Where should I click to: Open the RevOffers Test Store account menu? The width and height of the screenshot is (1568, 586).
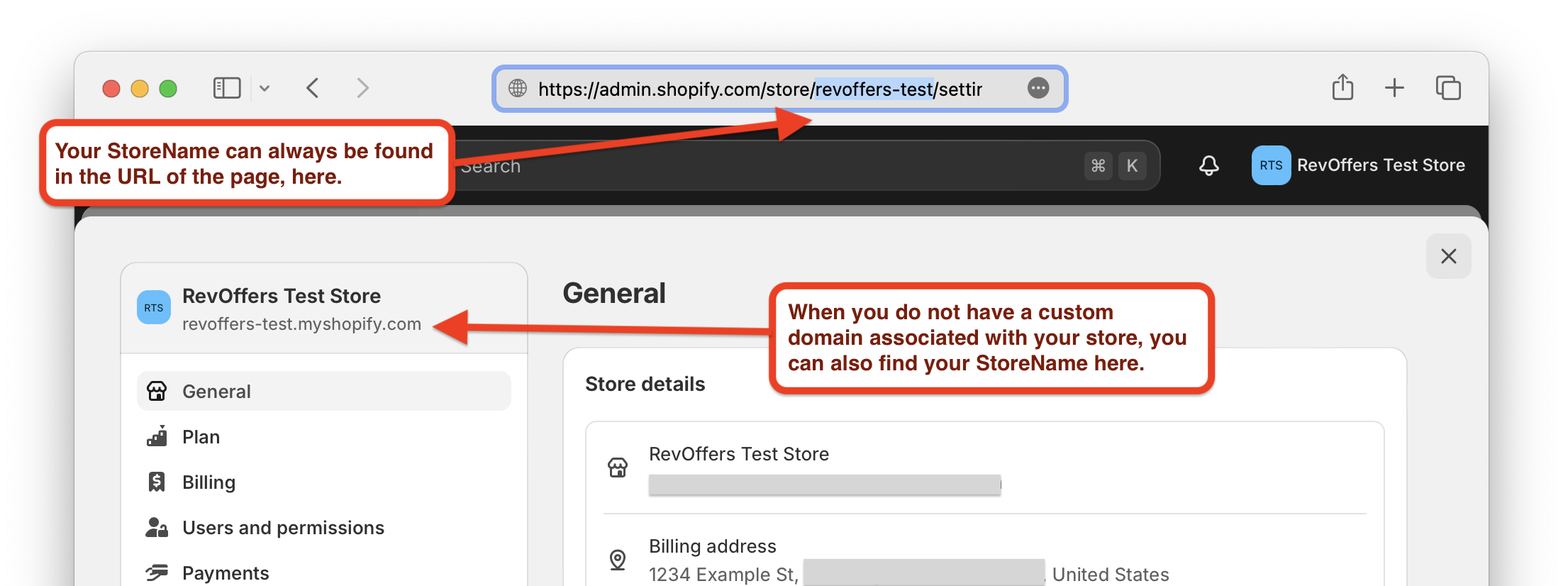[1358, 165]
